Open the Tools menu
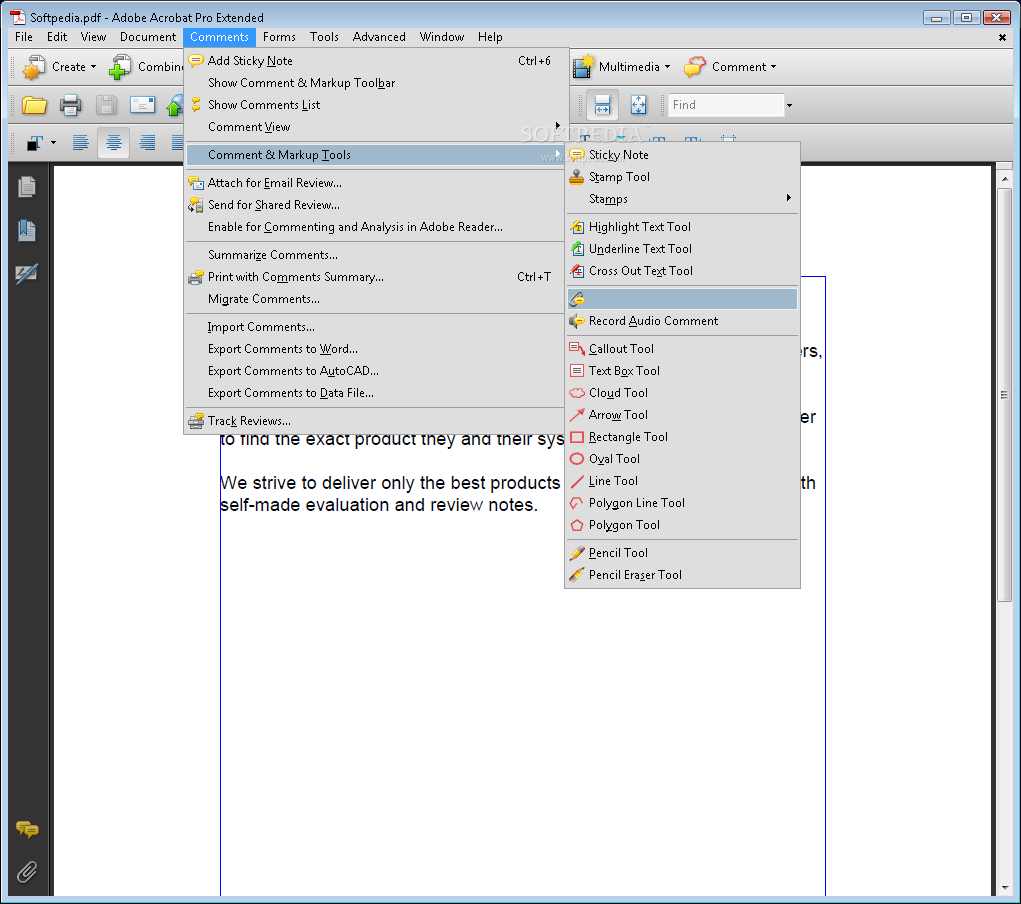1021x904 pixels. [324, 37]
